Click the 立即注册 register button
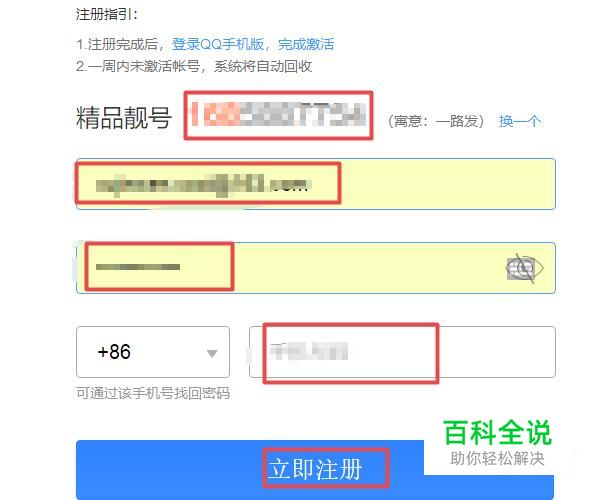599x500 pixels. coord(315,469)
